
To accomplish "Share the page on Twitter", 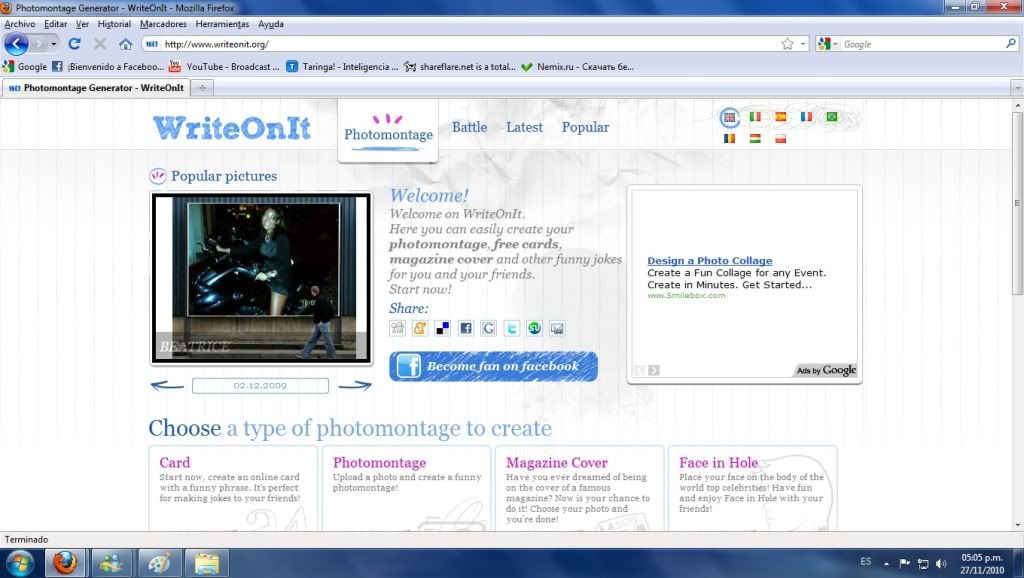I will point(511,328).
